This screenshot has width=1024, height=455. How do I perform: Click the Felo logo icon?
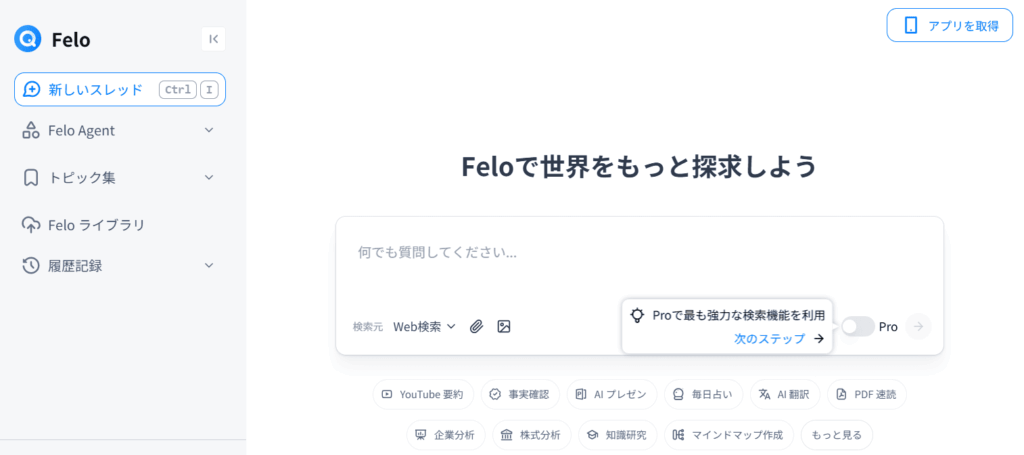(x=27, y=39)
